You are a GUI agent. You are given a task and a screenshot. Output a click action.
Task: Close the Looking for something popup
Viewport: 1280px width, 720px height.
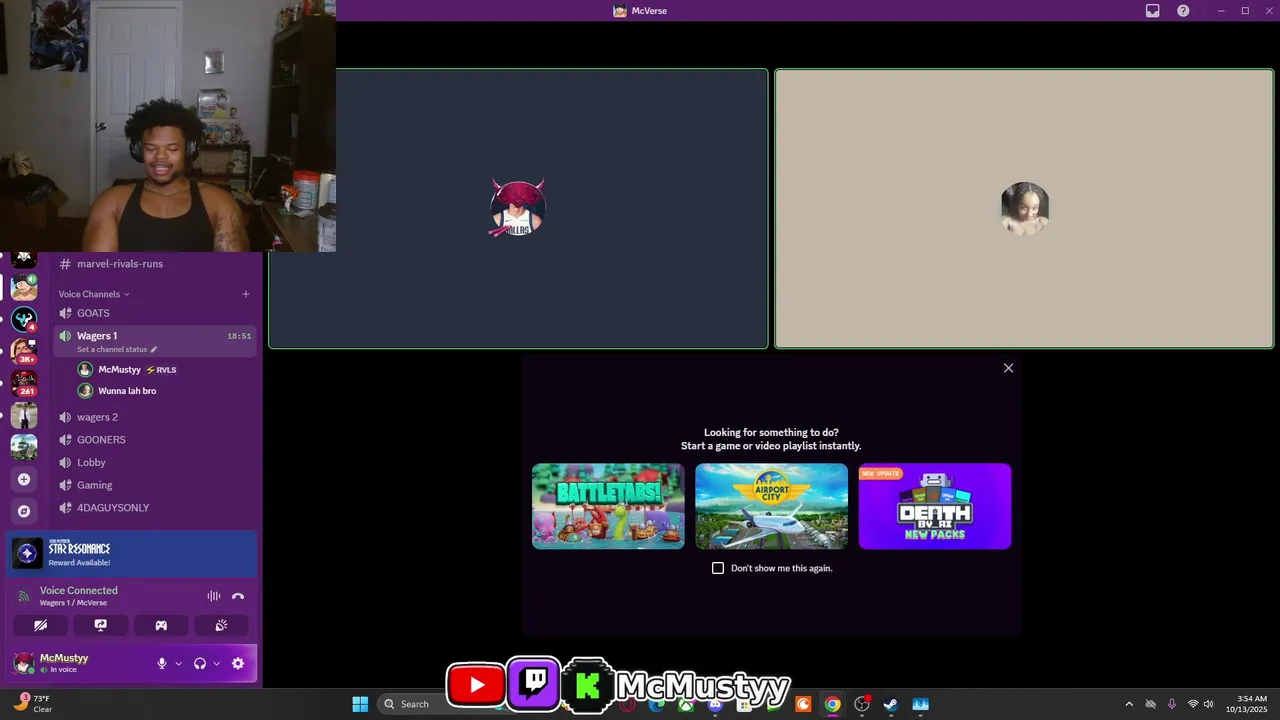(x=1008, y=368)
